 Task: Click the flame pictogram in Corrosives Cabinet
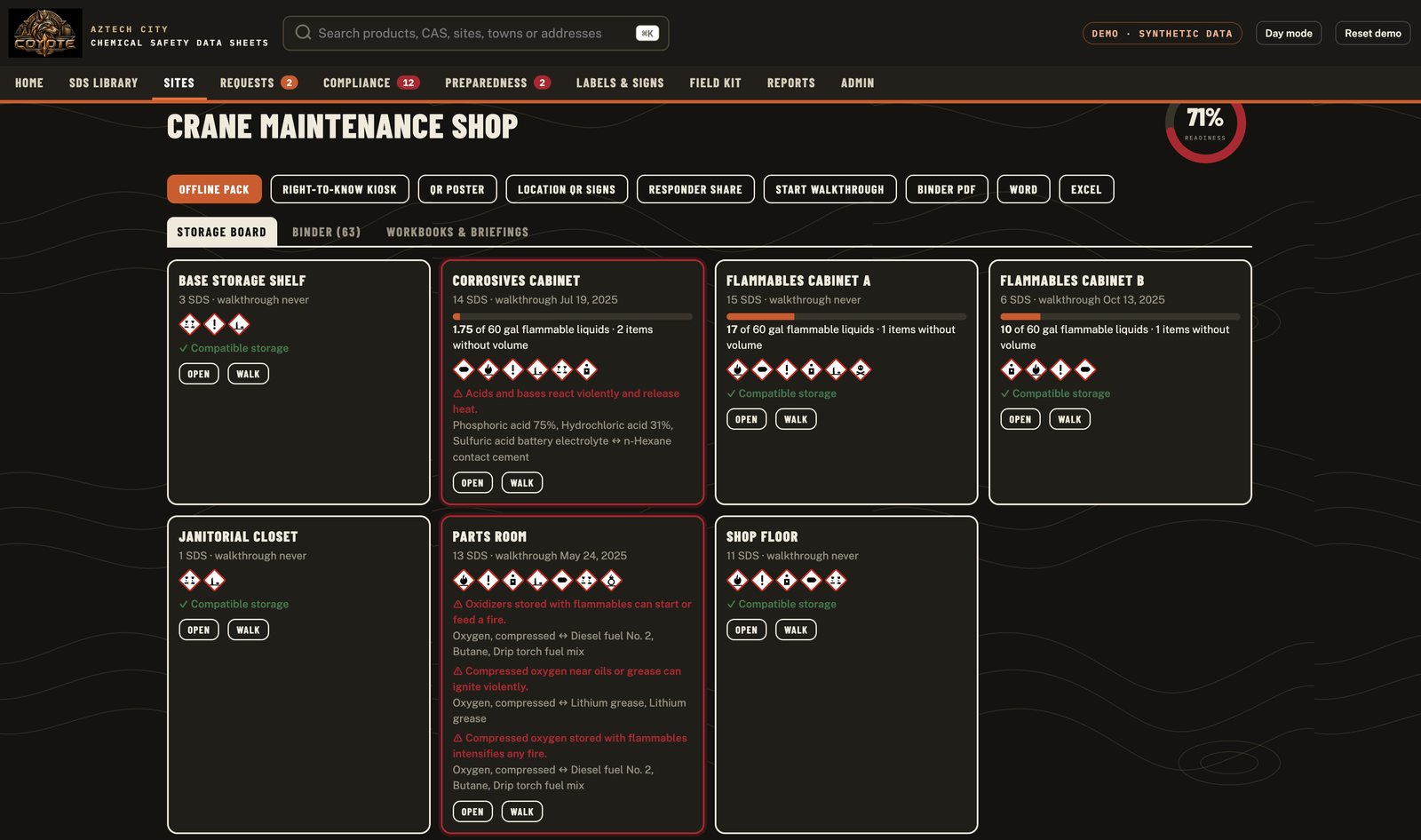coord(488,369)
